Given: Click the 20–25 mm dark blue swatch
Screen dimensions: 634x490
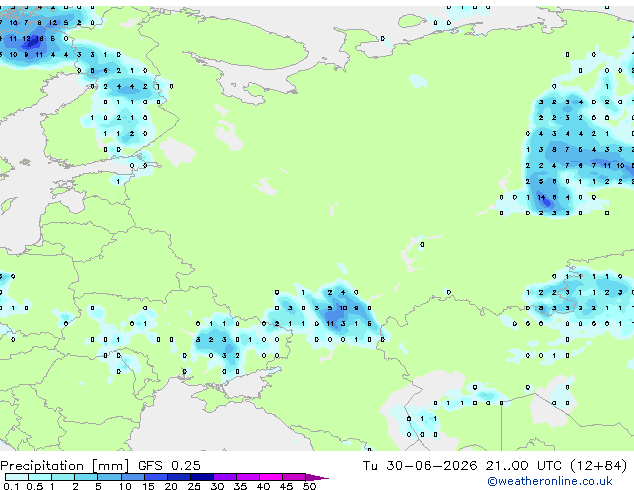Looking at the screenshot, I should click(179, 477).
